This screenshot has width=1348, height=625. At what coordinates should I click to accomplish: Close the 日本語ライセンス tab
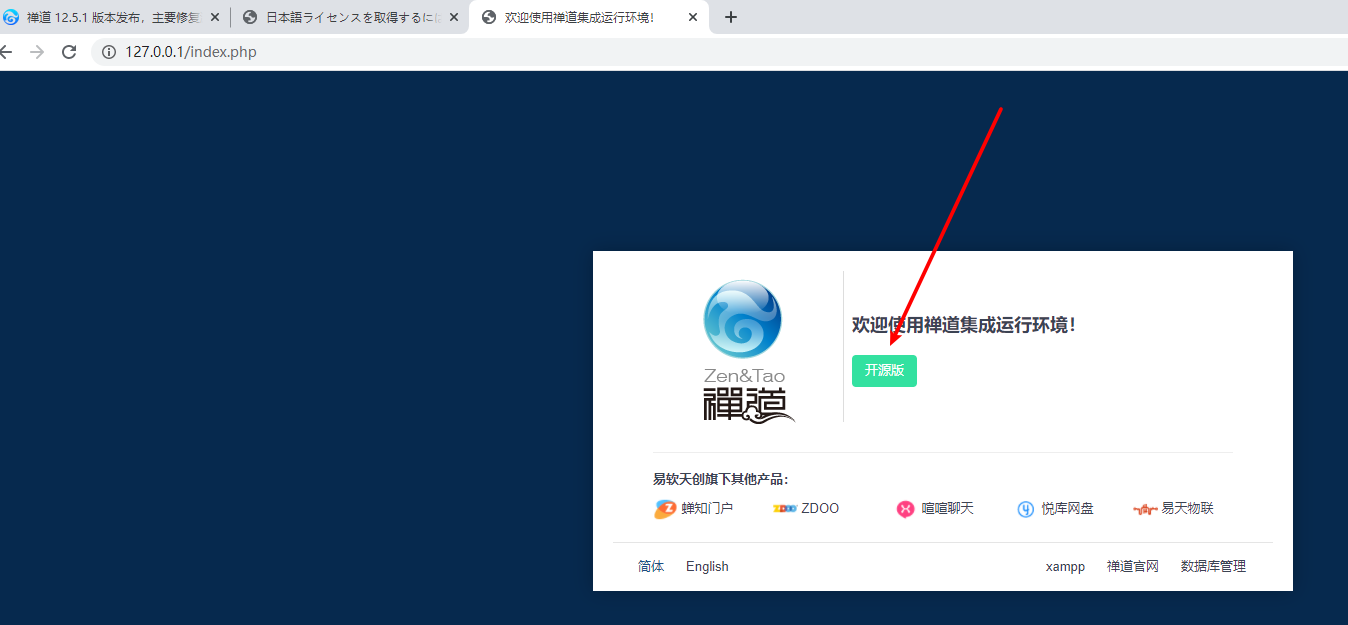[x=453, y=17]
